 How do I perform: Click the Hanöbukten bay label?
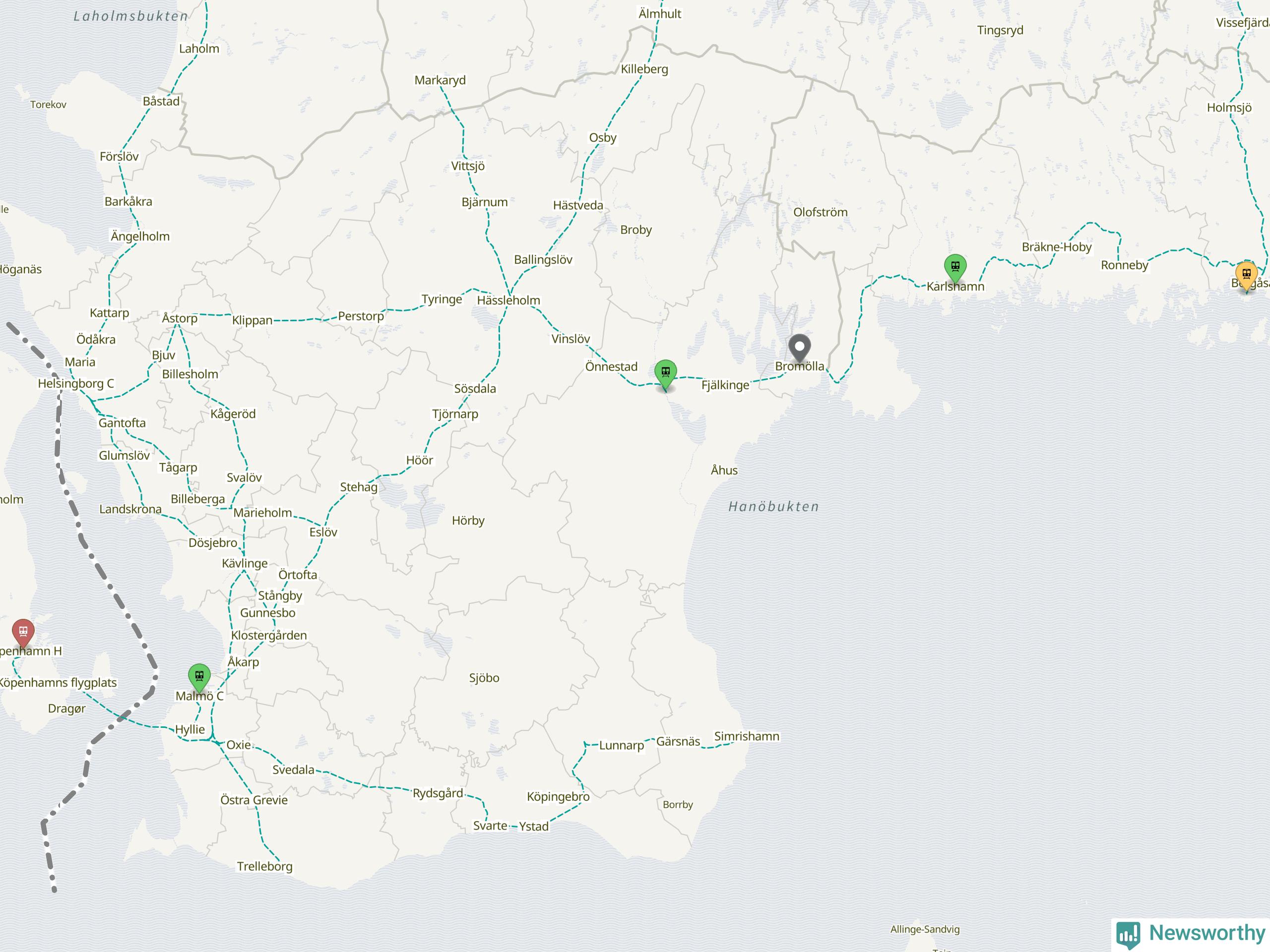pos(773,507)
